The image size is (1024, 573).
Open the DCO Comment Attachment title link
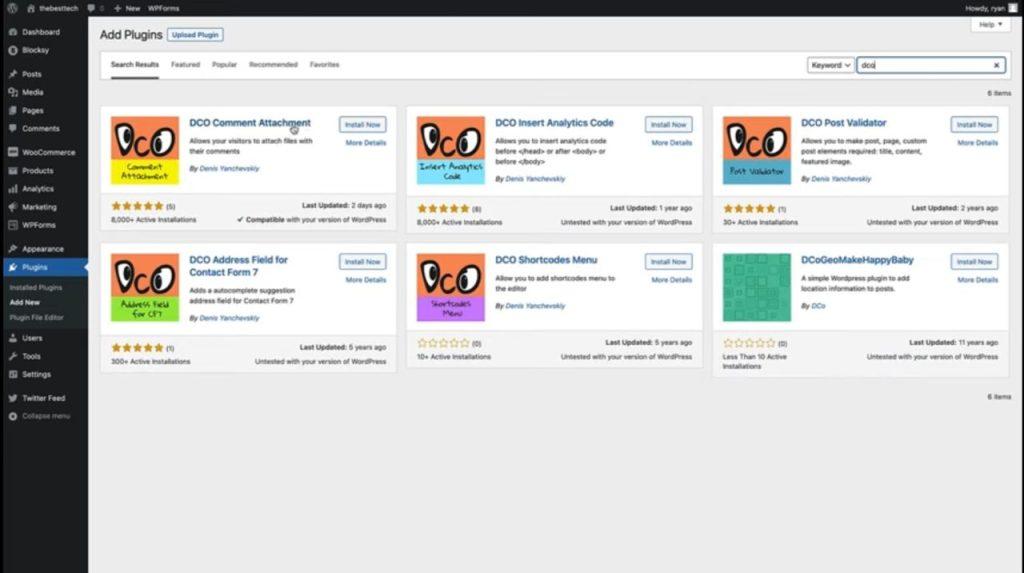pos(250,123)
